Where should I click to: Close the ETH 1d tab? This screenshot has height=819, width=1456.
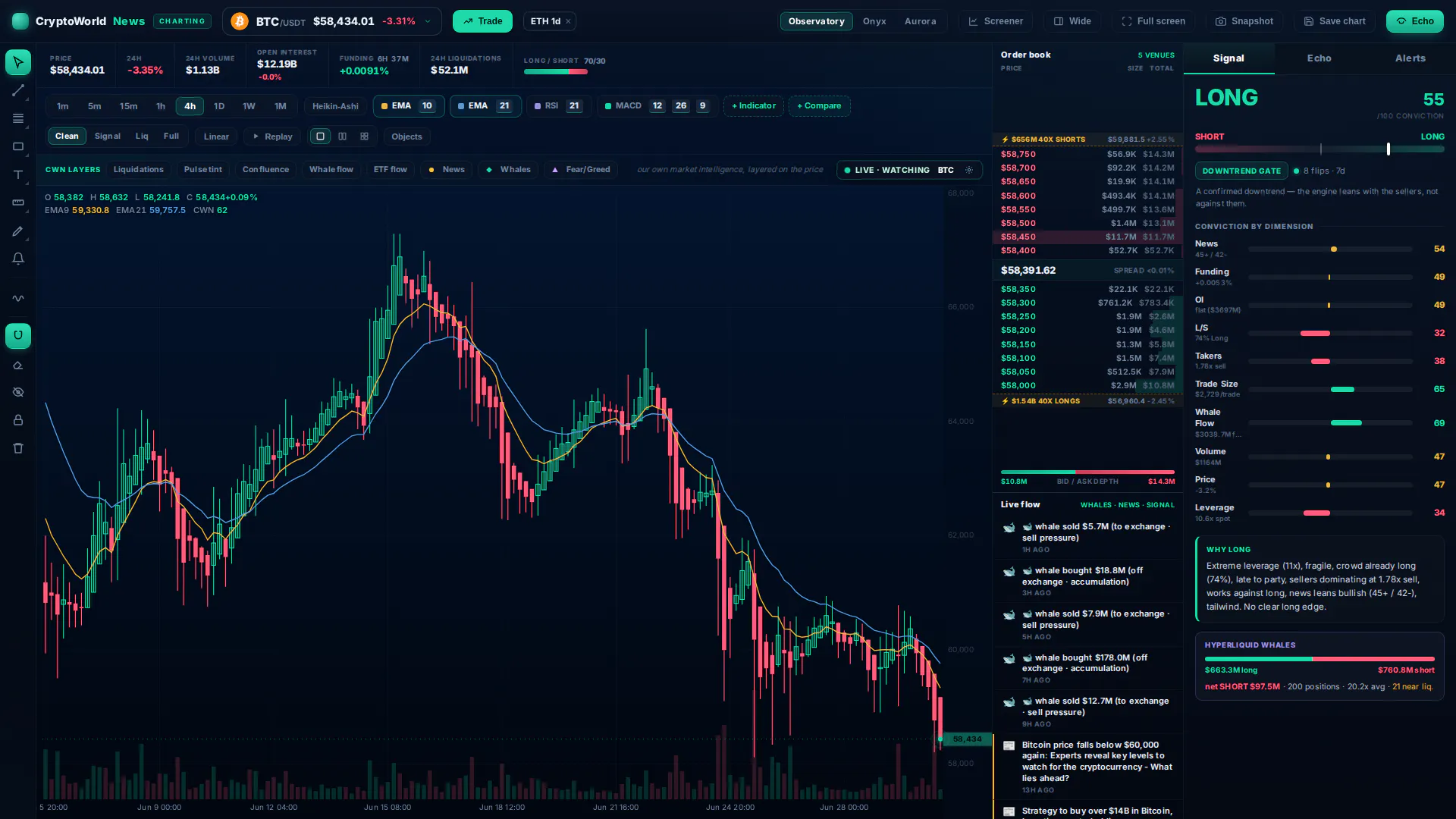[x=568, y=21]
